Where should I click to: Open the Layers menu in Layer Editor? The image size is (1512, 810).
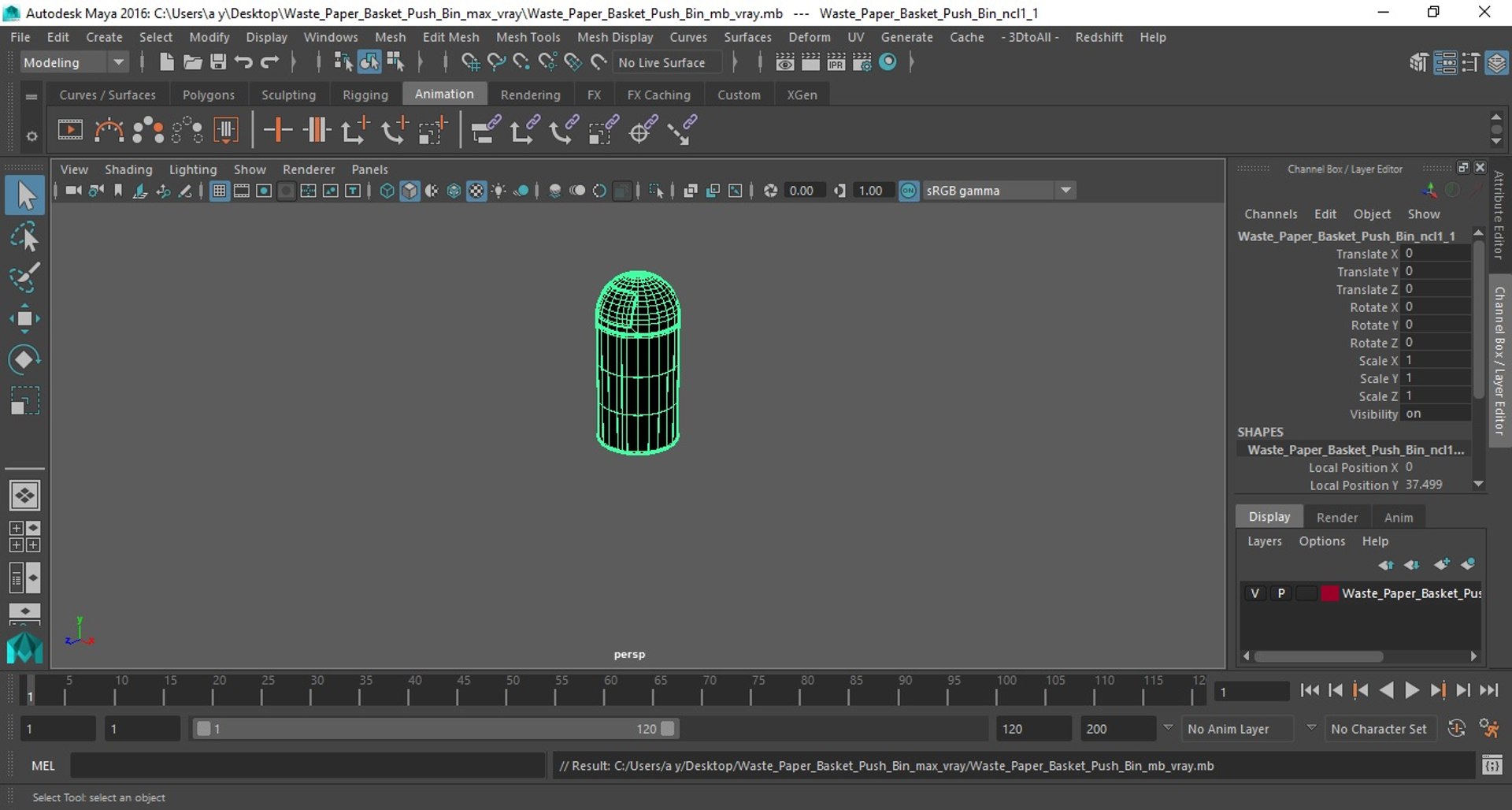click(1264, 541)
